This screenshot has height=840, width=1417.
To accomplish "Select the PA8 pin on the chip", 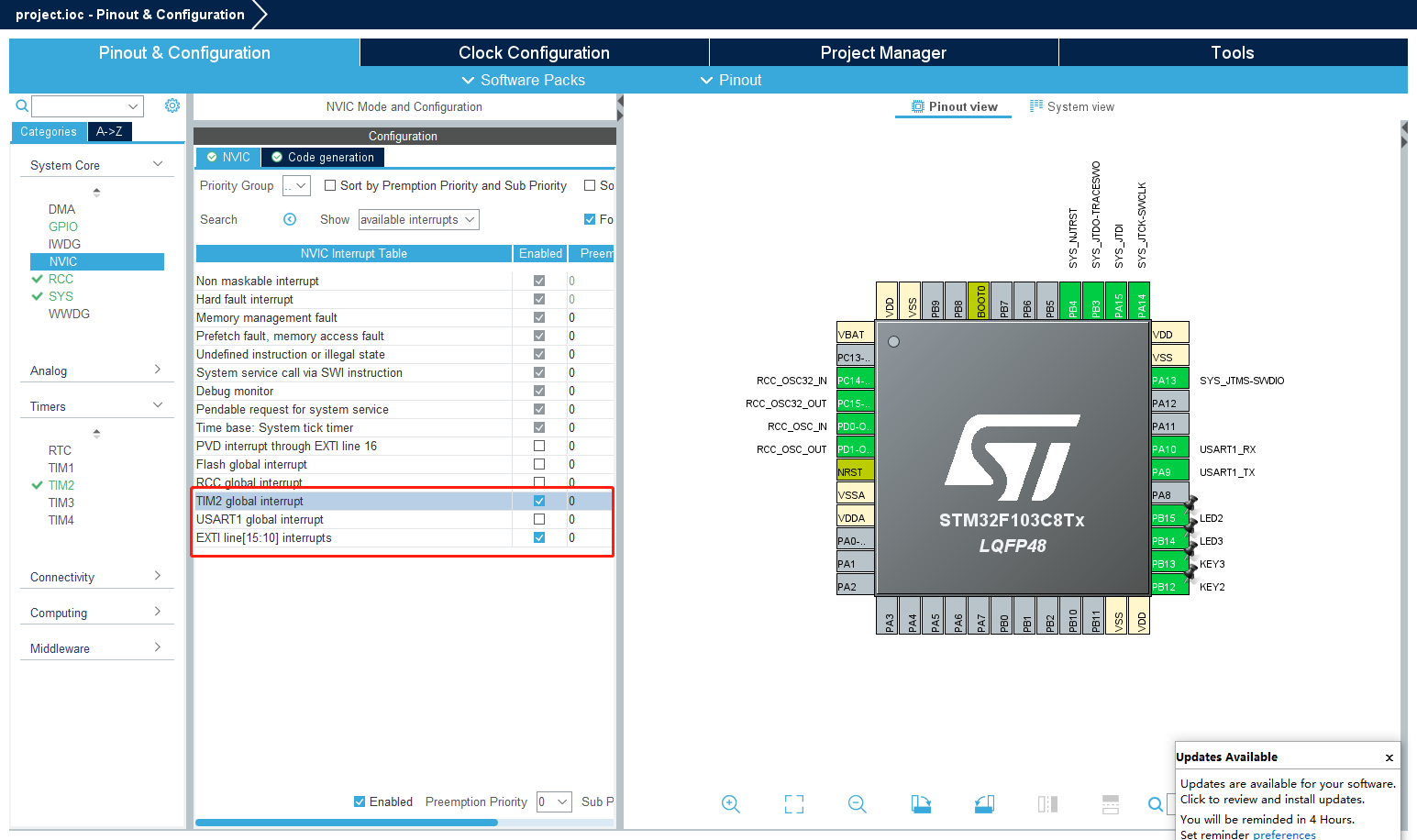I will 1170,495.
